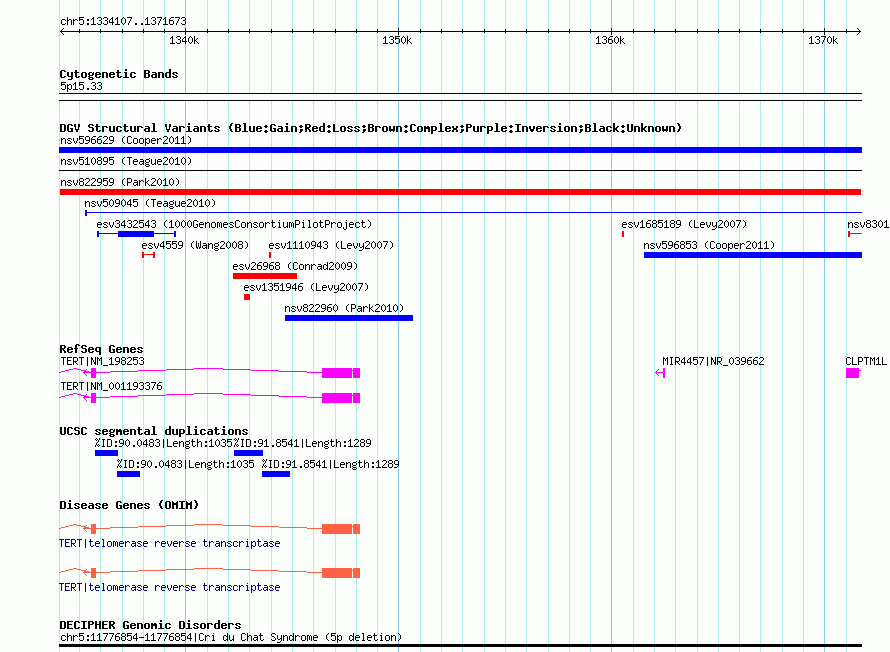Viewport: 890px width, 652px height.
Task: Click the 5p15.33 cytogenetic band label
Action: coord(81,86)
